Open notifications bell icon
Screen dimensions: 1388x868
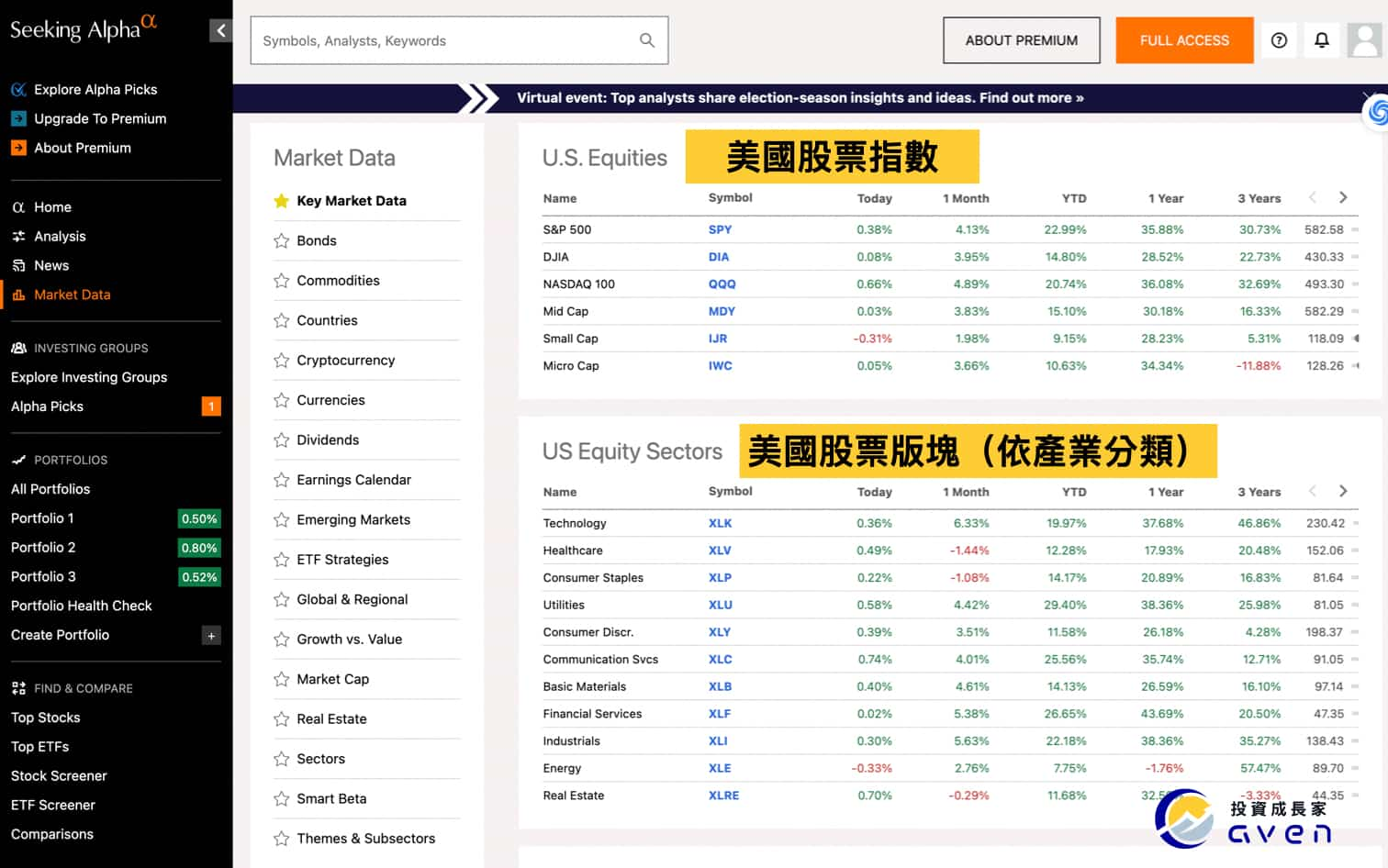tap(1322, 40)
